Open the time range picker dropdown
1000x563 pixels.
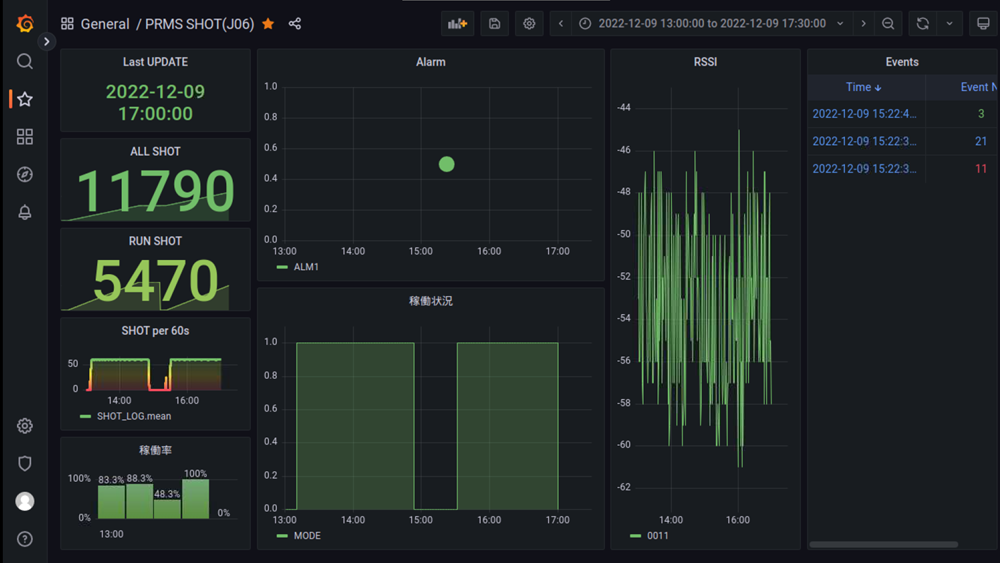pyautogui.click(x=711, y=23)
